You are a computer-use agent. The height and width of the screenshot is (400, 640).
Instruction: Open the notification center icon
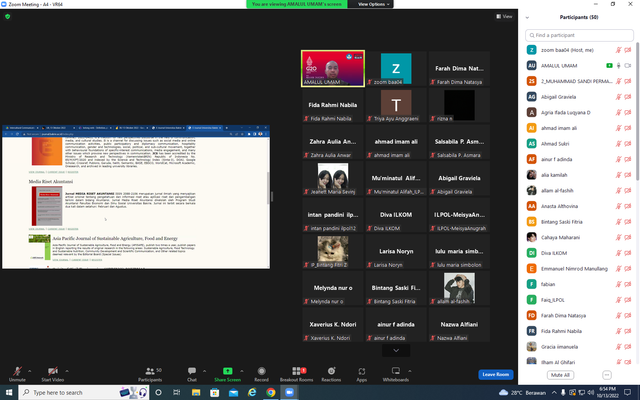[x=627, y=392]
